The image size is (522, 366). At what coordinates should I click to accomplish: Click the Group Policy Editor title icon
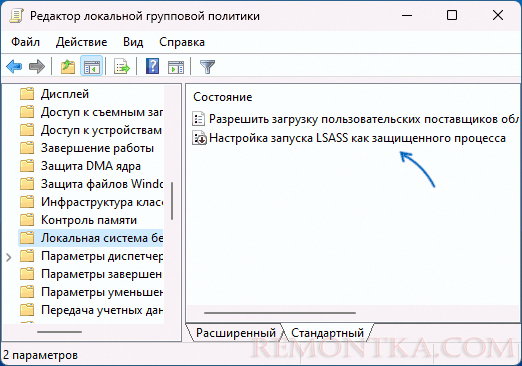tap(16, 16)
